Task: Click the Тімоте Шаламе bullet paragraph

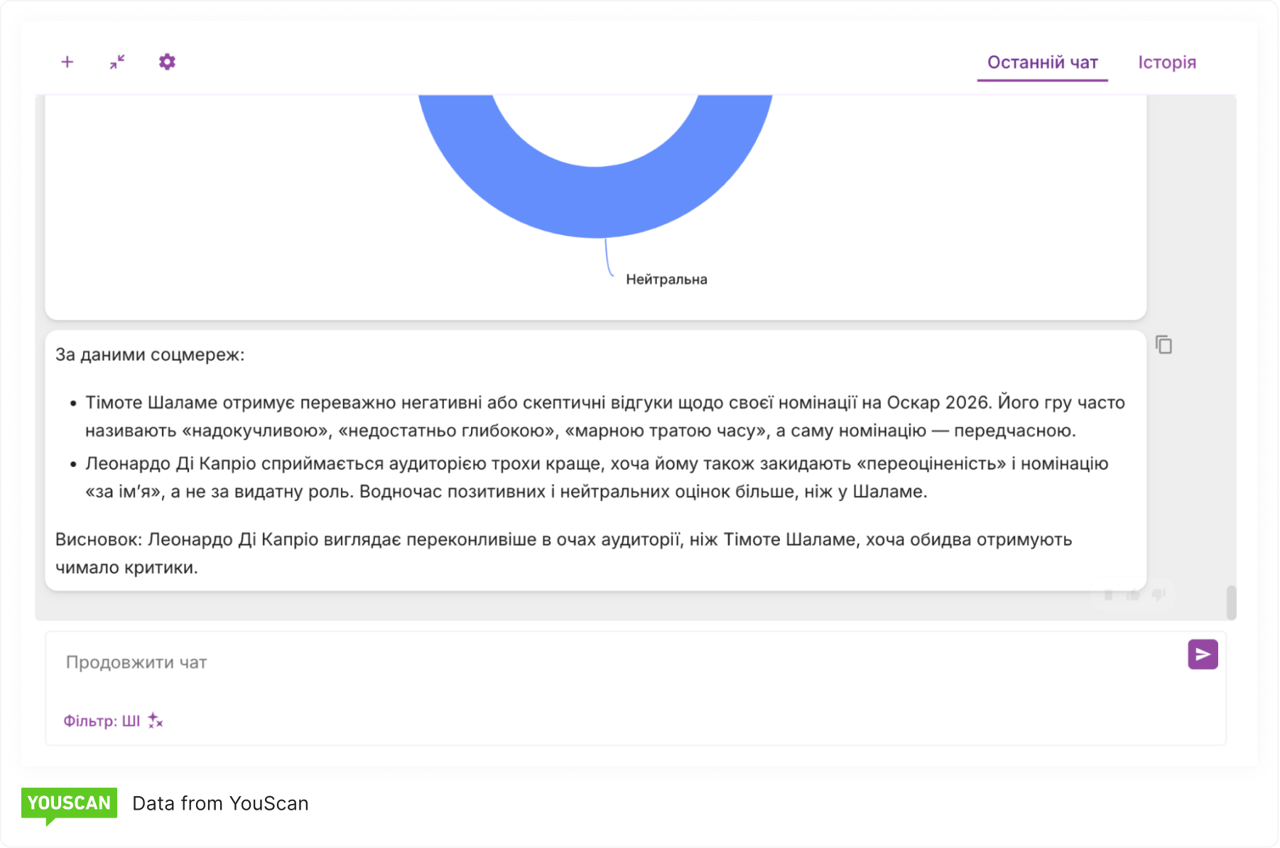Action: [600, 417]
